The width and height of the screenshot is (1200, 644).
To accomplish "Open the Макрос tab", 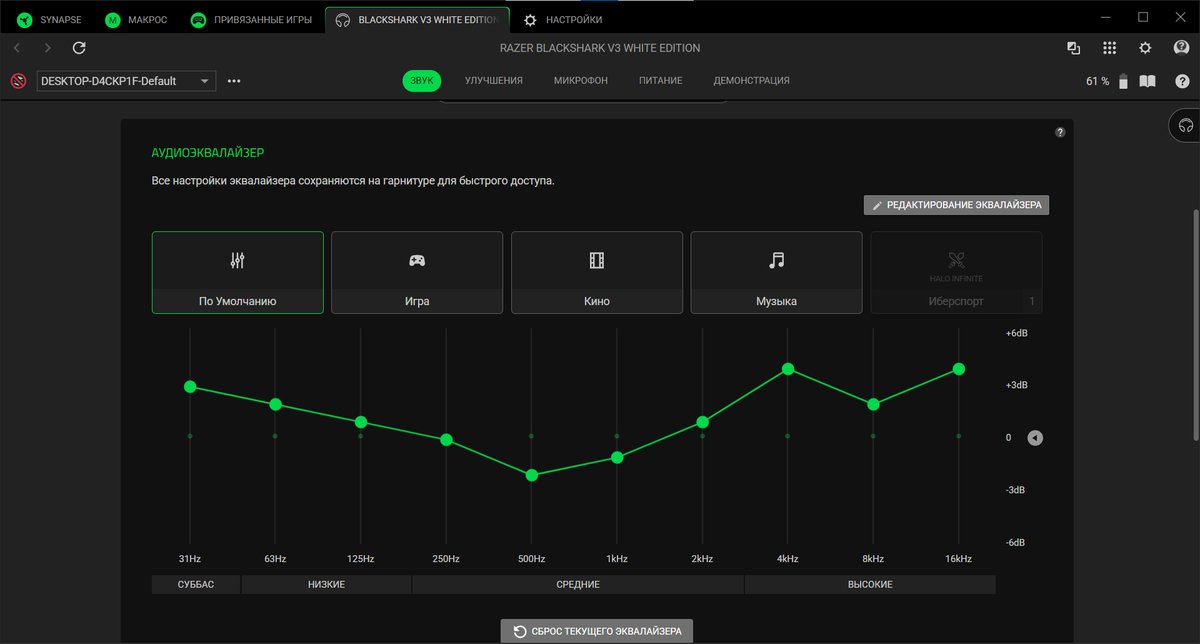I will click(x=139, y=19).
